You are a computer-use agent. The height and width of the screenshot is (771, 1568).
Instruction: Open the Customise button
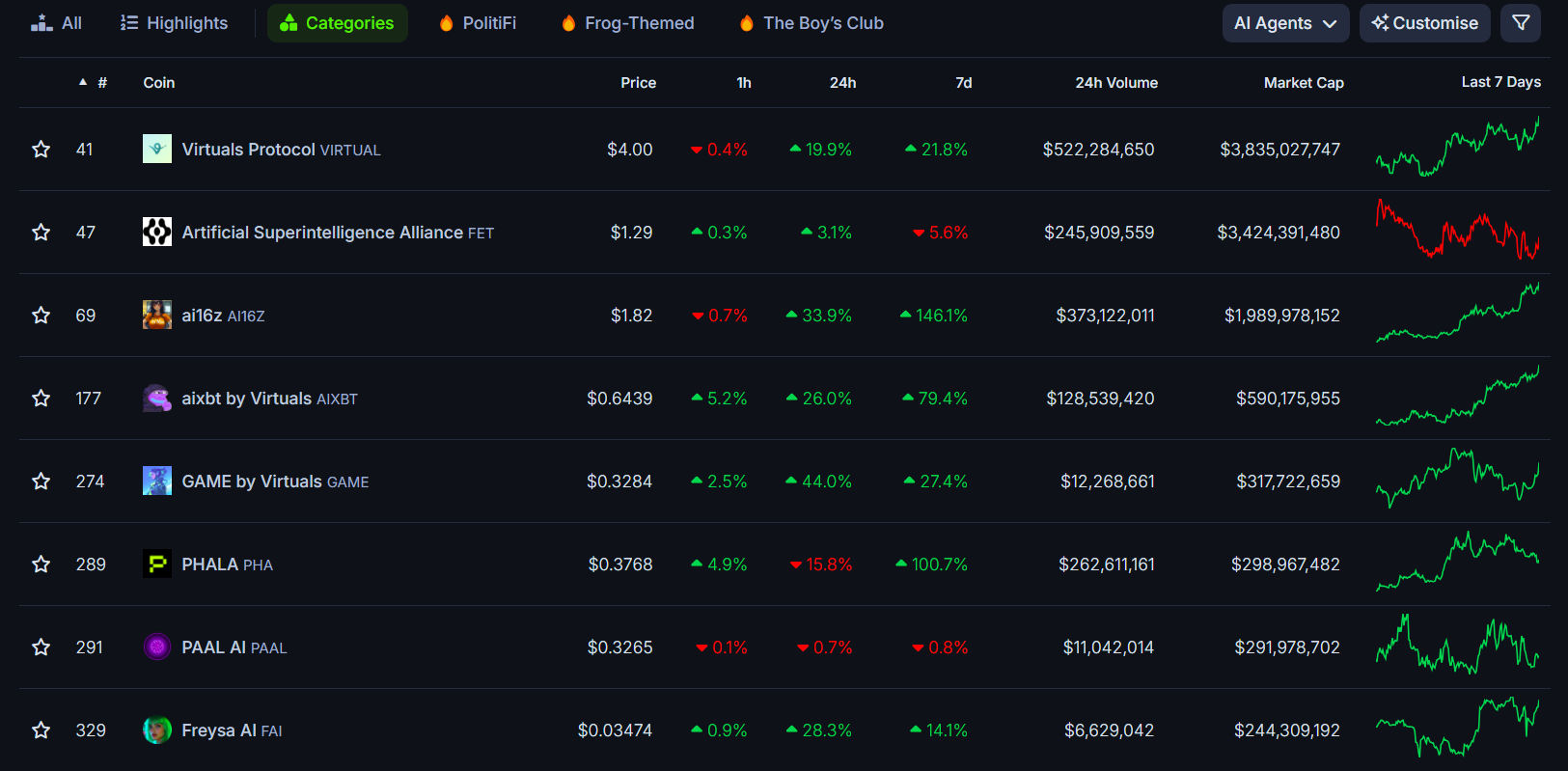pyautogui.click(x=1425, y=23)
